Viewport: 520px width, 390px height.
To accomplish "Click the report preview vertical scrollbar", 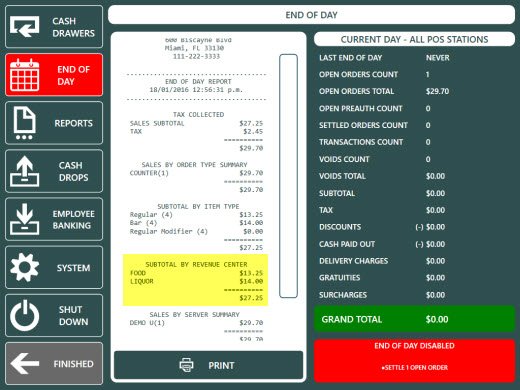I will [288, 176].
